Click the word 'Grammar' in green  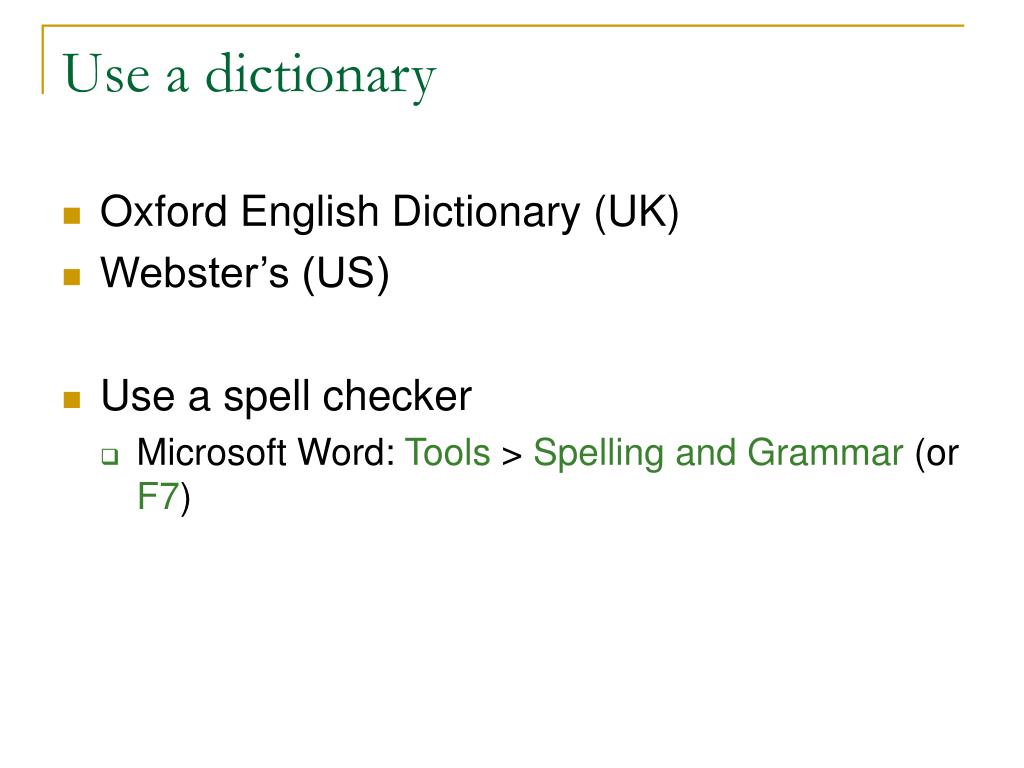(x=825, y=453)
